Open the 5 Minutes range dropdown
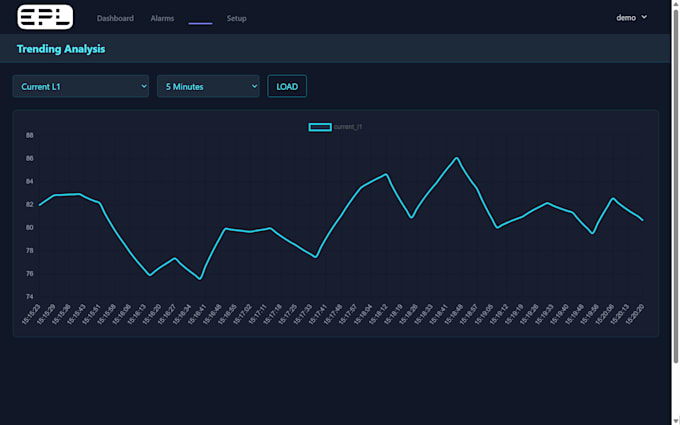The width and height of the screenshot is (680, 425). click(208, 86)
